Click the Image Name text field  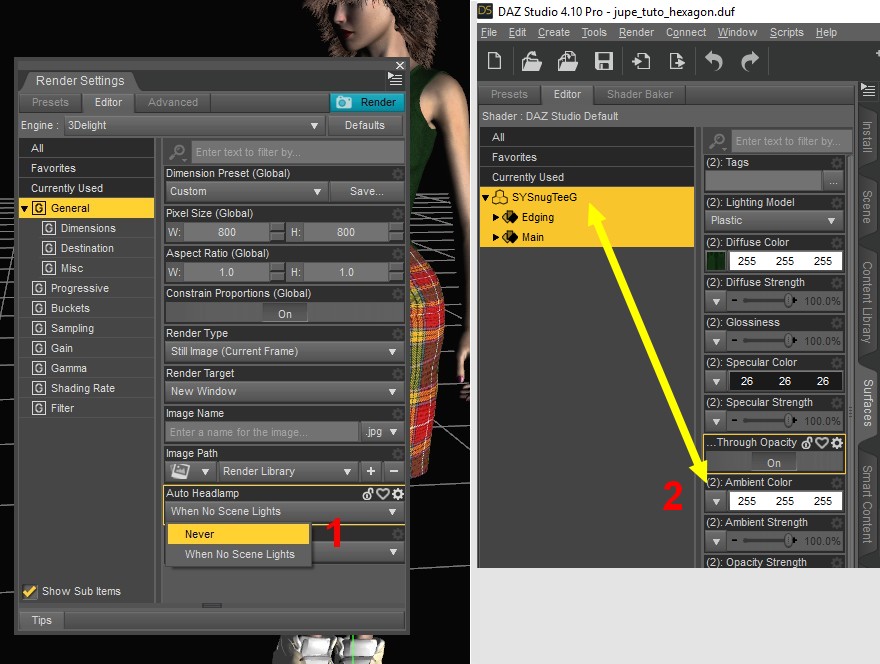(x=262, y=432)
